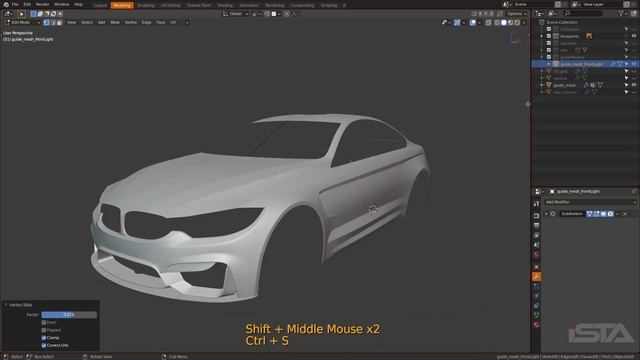Hide blueprints collection with eye icon
The image size is (640, 360).
(x=634, y=36)
